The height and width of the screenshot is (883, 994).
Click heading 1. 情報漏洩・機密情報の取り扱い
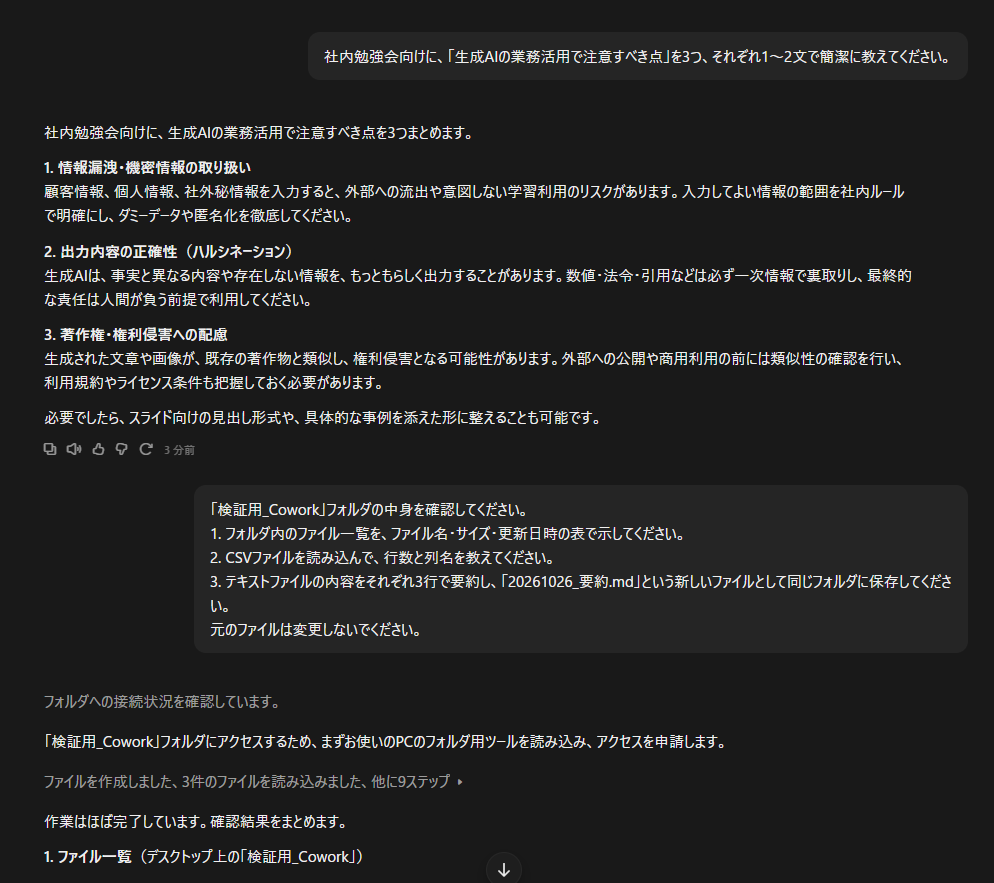pyautogui.click(x=147, y=168)
